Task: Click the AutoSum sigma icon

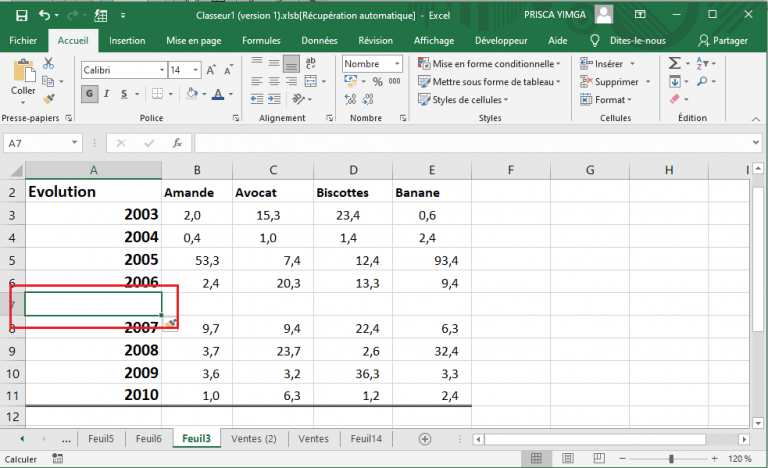Action: 676,63
